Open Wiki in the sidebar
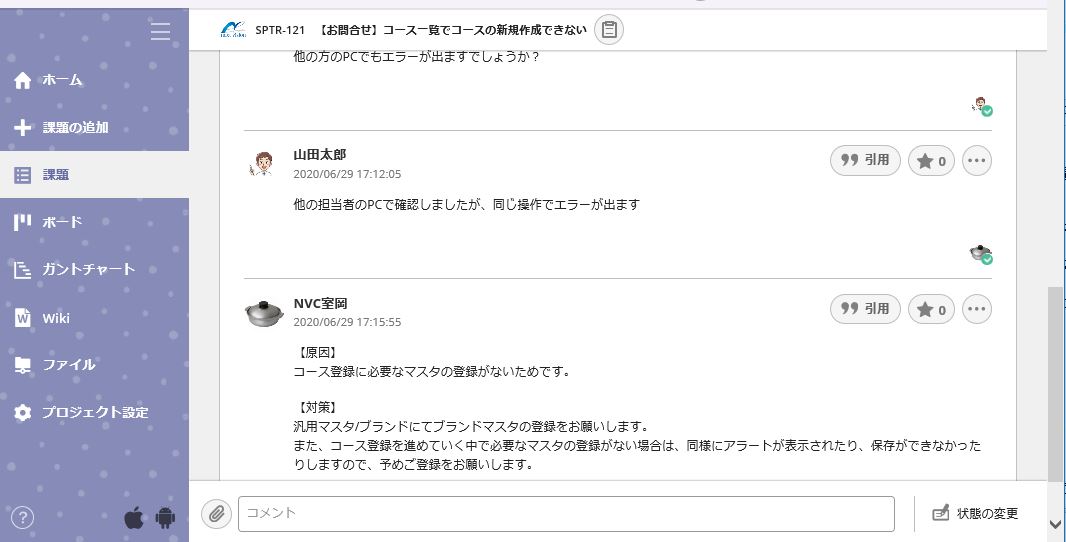This screenshot has width=1066, height=542. (94, 318)
